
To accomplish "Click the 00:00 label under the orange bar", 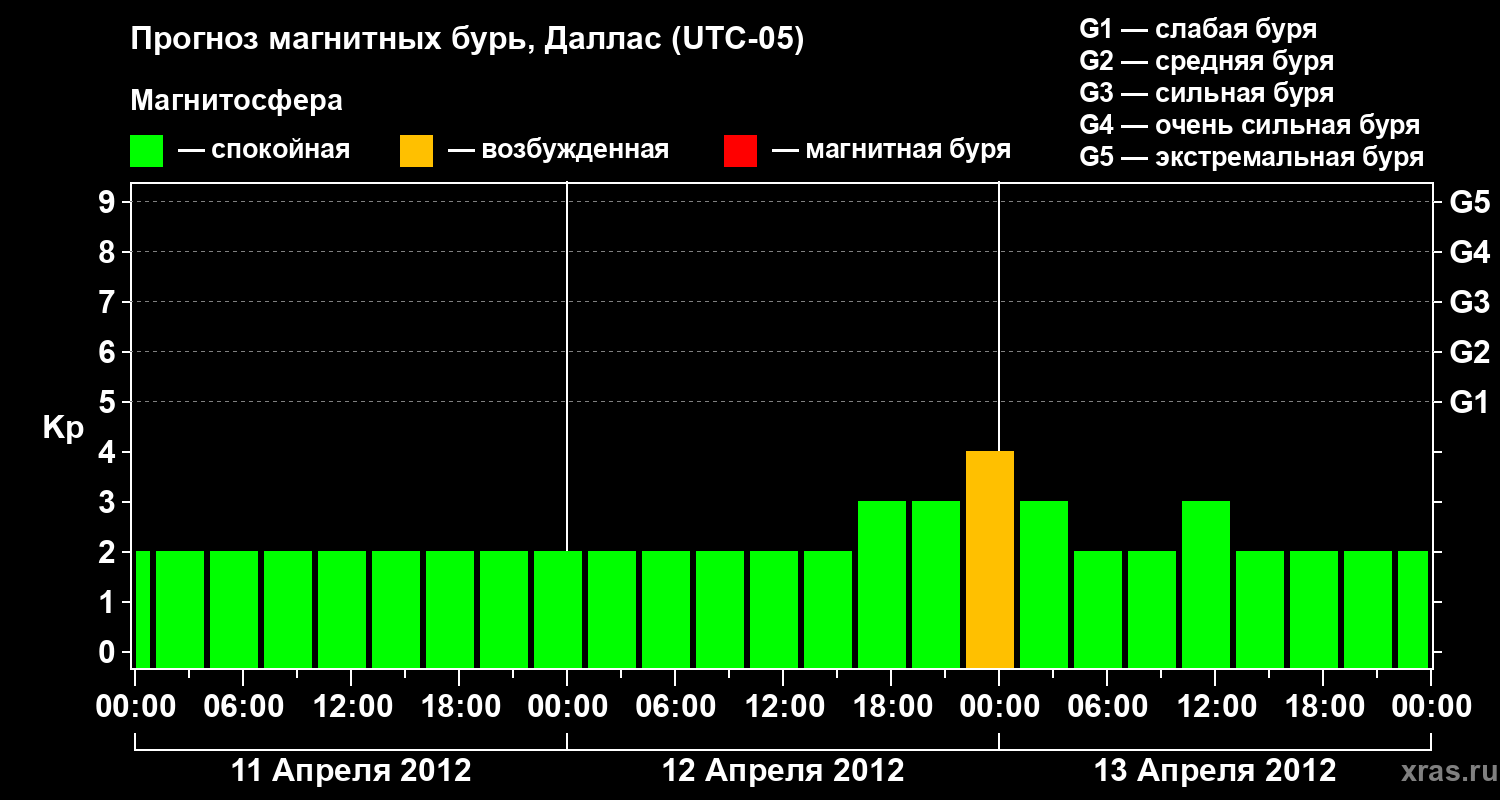I will (x=999, y=707).
